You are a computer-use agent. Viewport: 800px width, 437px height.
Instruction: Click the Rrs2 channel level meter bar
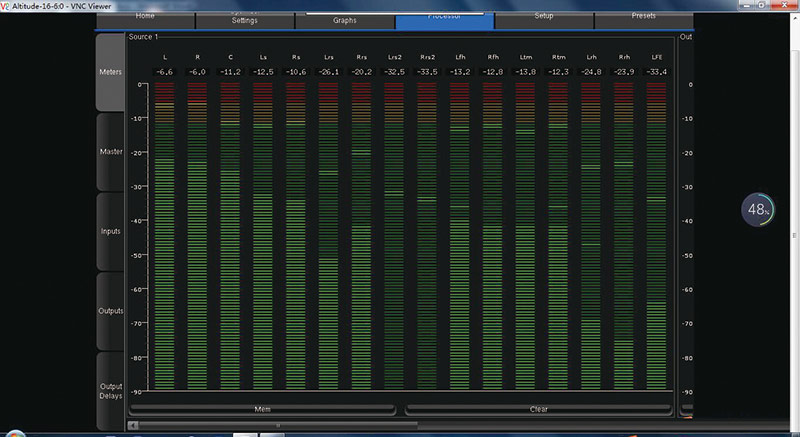(427, 237)
